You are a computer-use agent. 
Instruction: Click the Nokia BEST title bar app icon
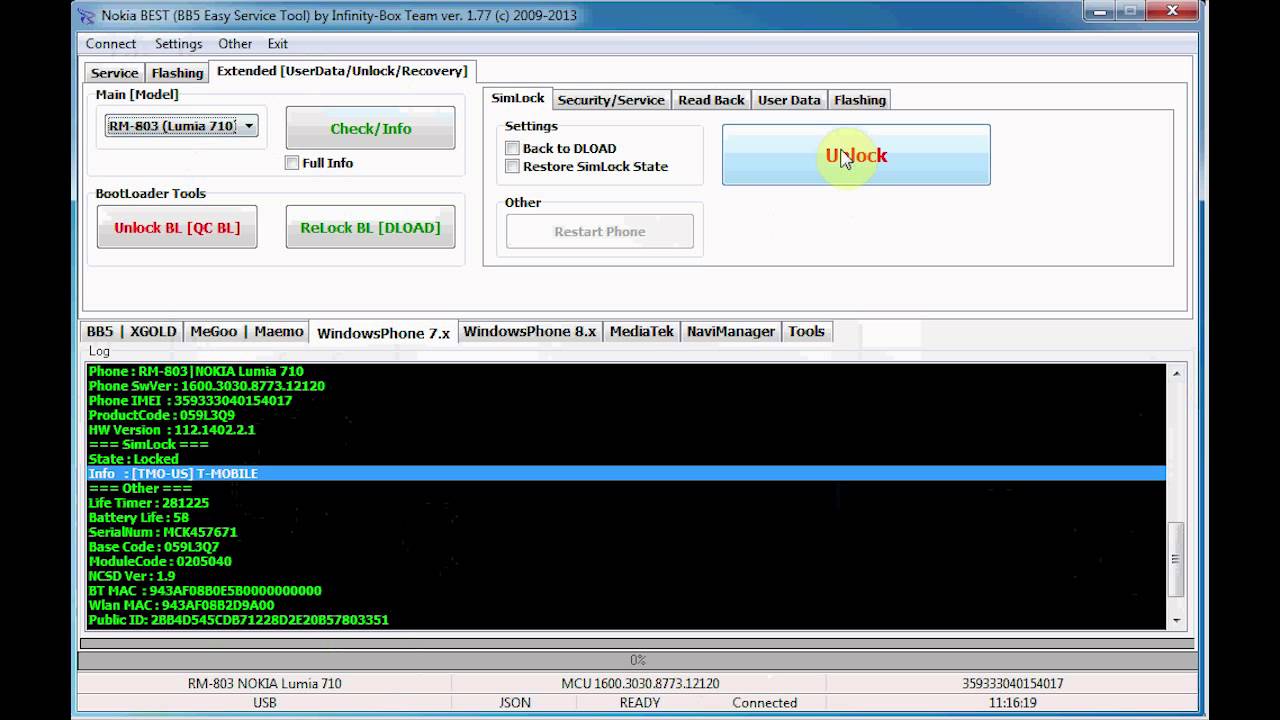pyautogui.click(x=88, y=15)
